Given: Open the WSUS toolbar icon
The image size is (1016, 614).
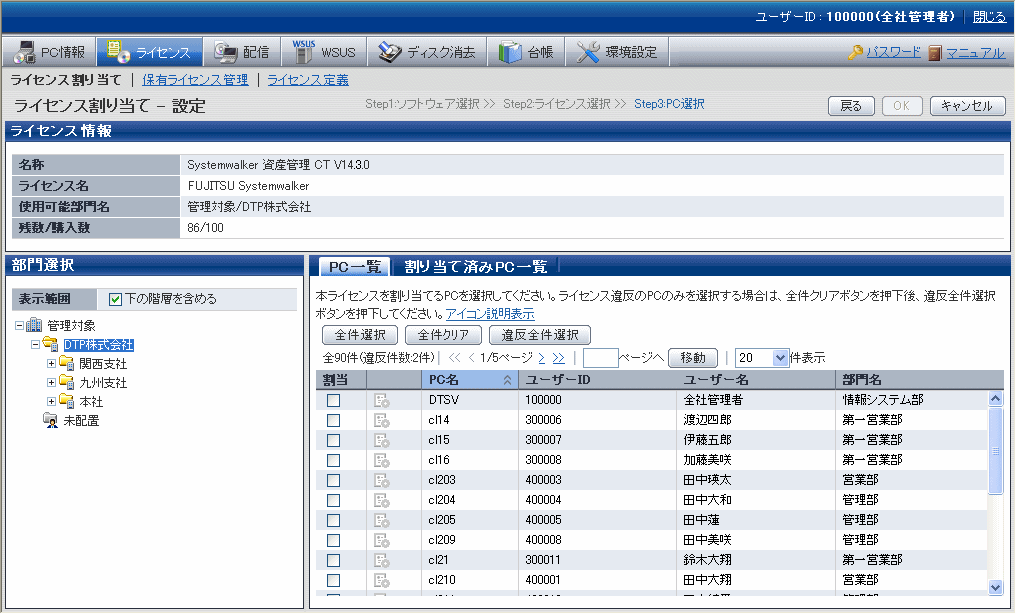Looking at the screenshot, I should pyautogui.click(x=304, y=51).
